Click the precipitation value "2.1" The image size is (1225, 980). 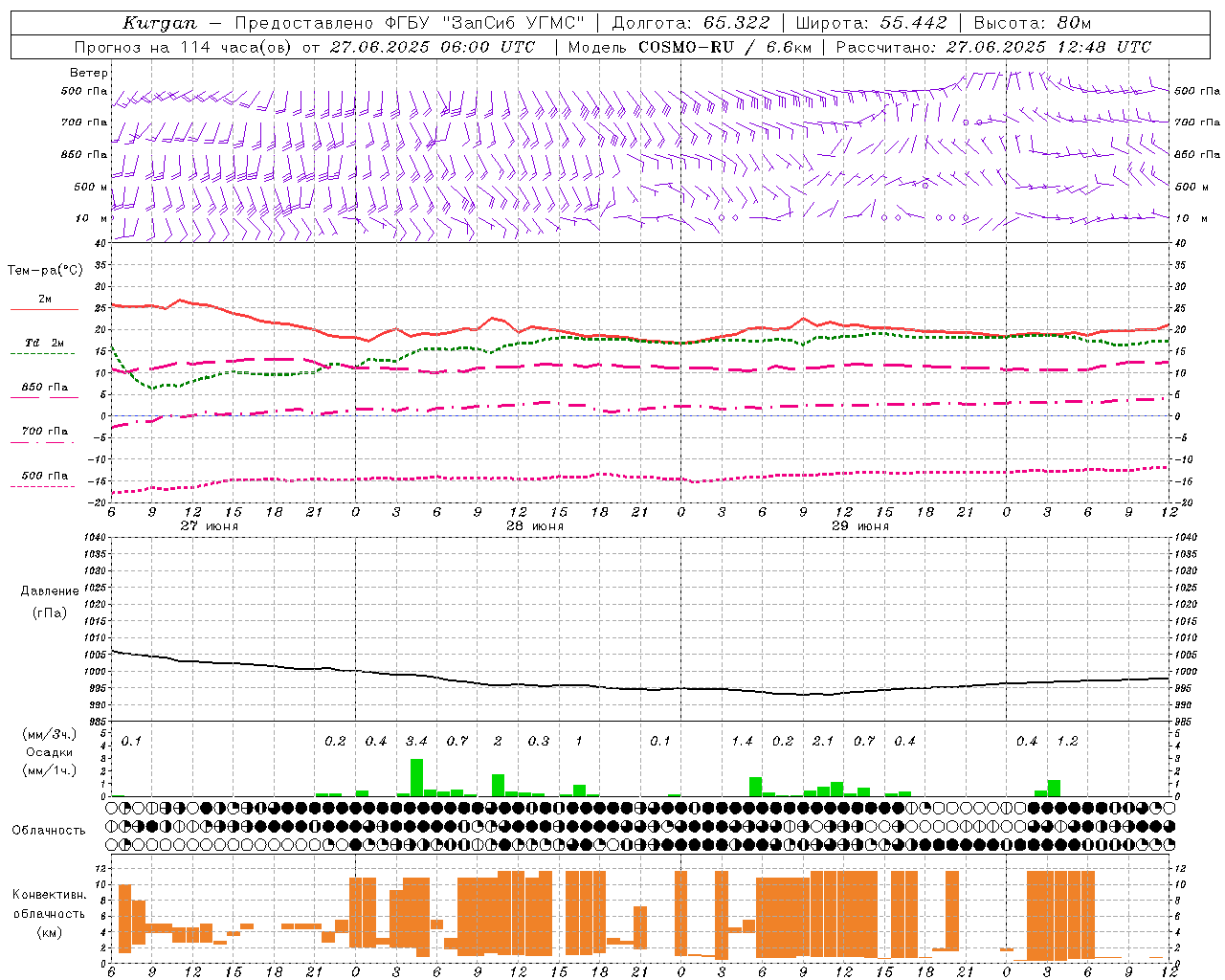tap(822, 742)
